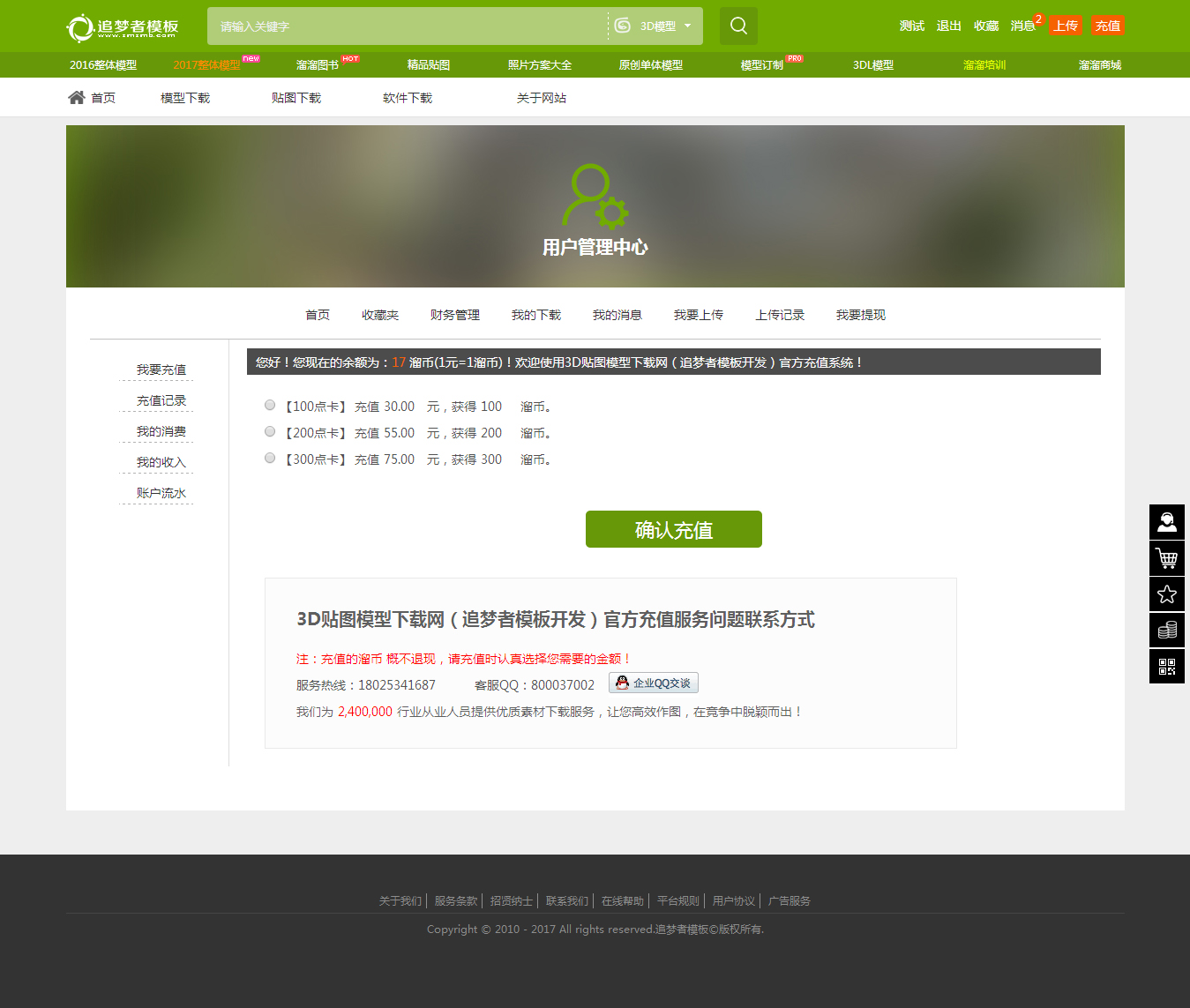Open customer service headset icon in sidebar
The height and width of the screenshot is (1008, 1190).
pyautogui.click(x=1166, y=522)
